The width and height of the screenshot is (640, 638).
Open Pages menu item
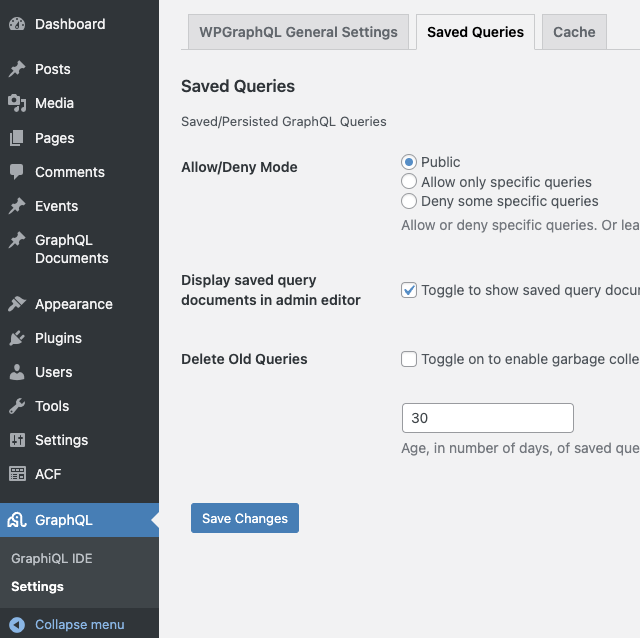pyautogui.click(x=80, y=138)
